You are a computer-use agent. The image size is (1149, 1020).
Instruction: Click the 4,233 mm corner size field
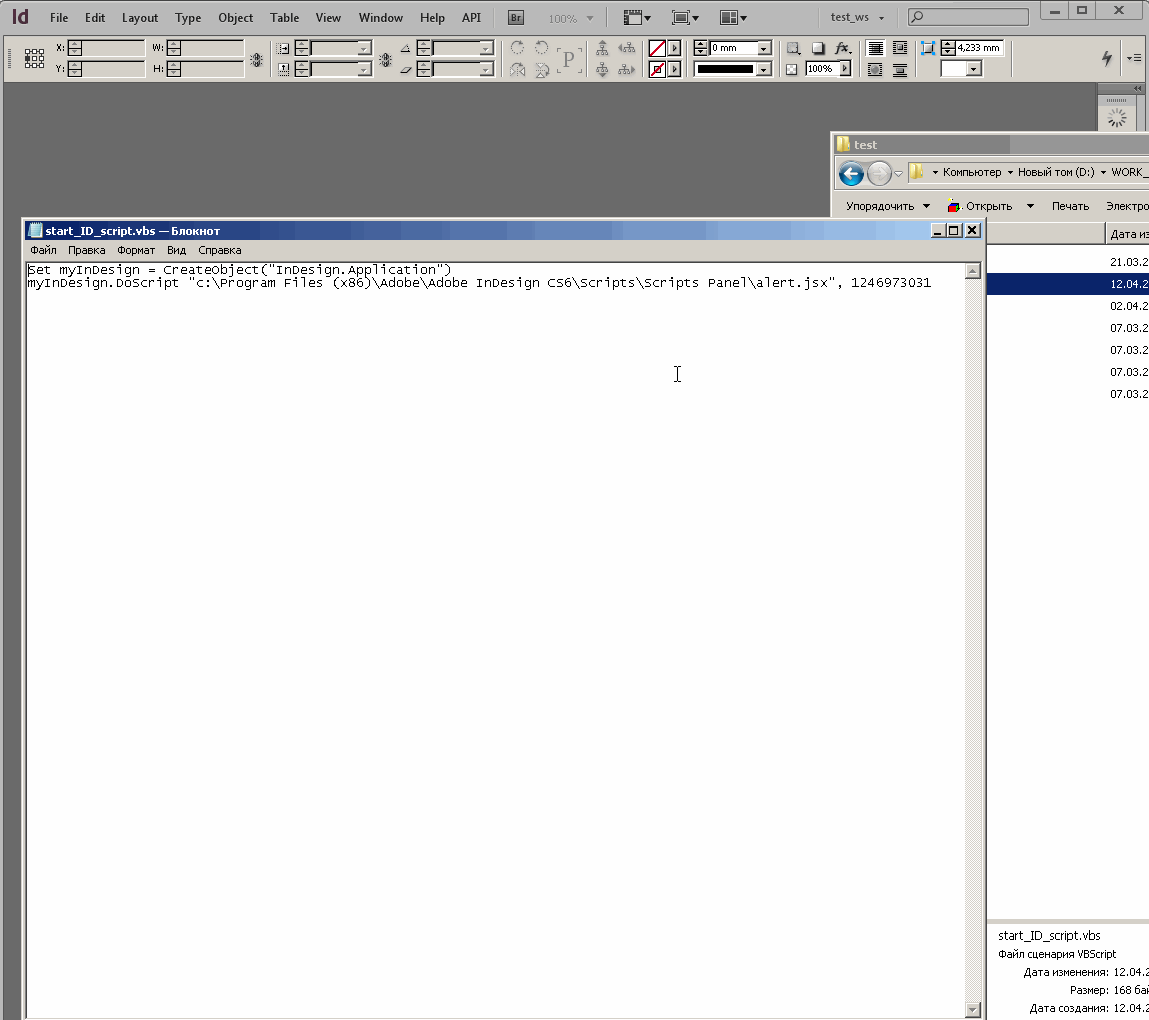coord(979,48)
